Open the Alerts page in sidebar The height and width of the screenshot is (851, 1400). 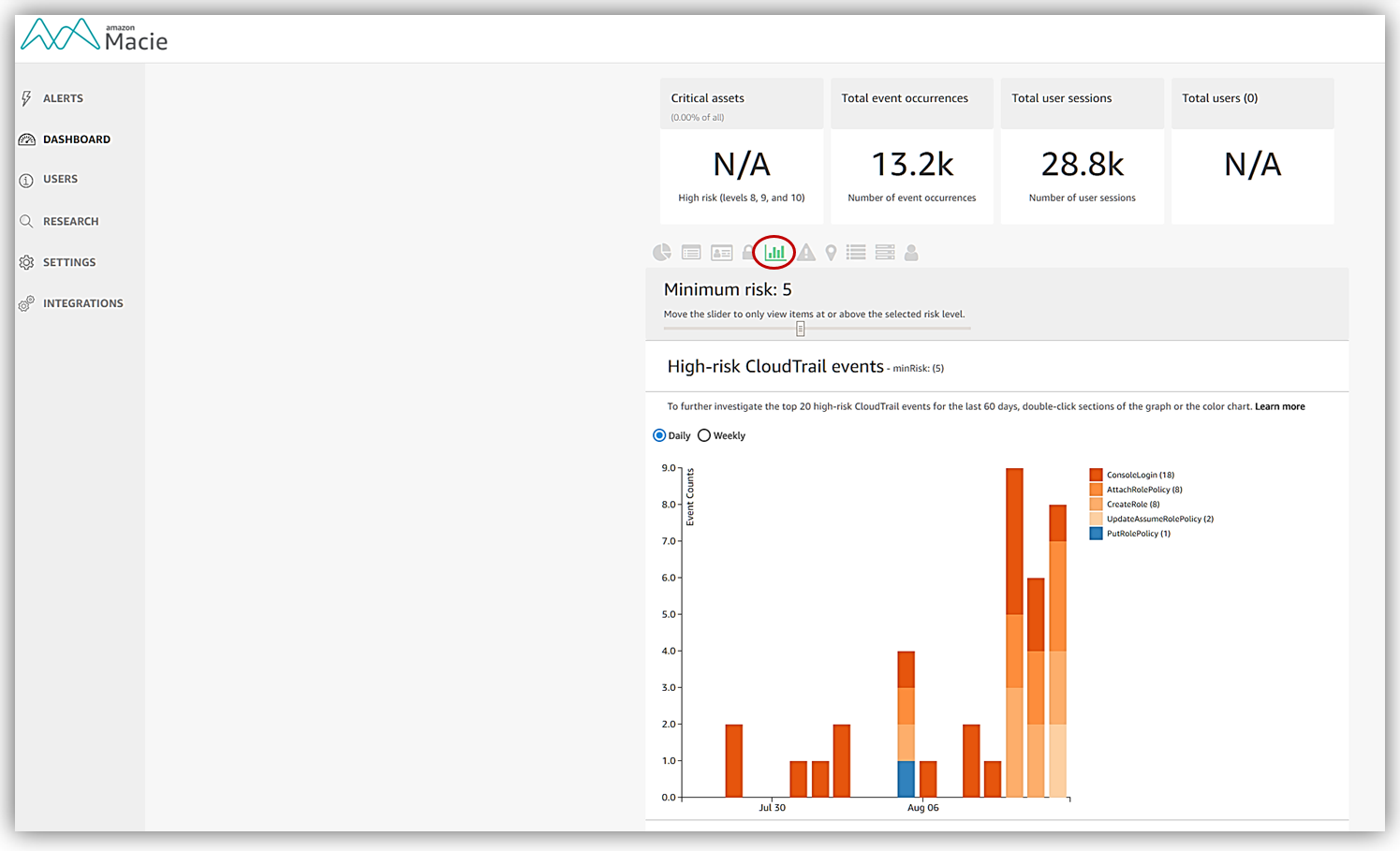(x=63, y=98)
